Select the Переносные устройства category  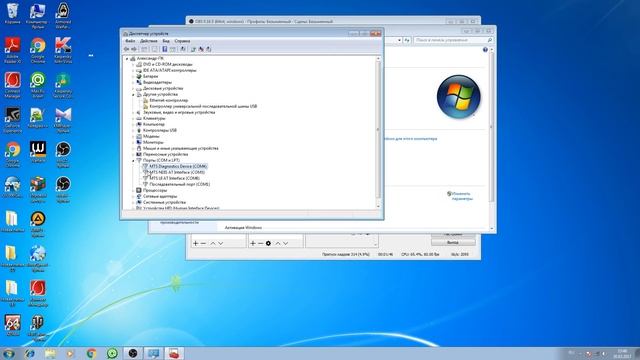coord(165,154)
